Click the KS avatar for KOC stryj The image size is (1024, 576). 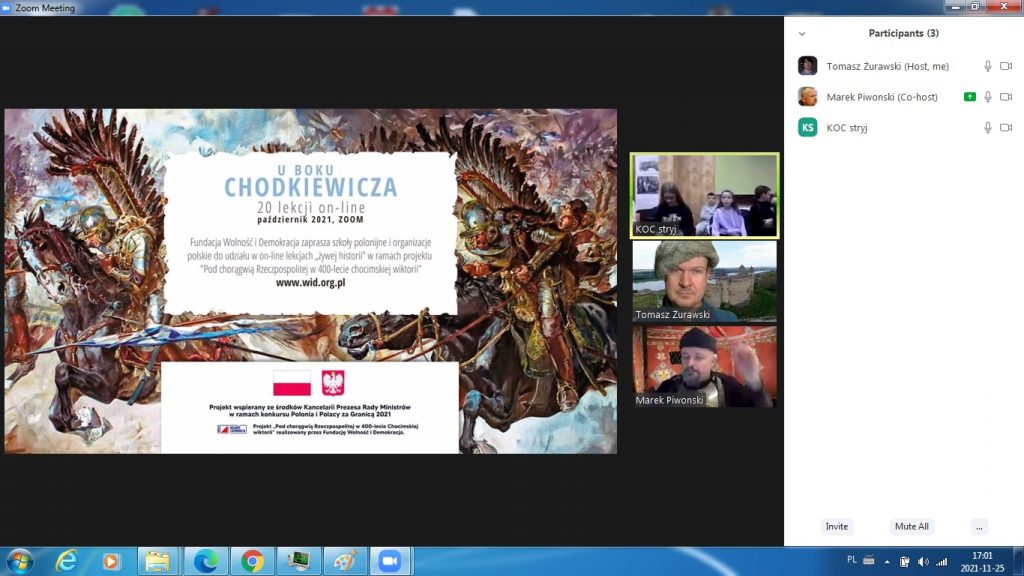[x=807, y=127]
